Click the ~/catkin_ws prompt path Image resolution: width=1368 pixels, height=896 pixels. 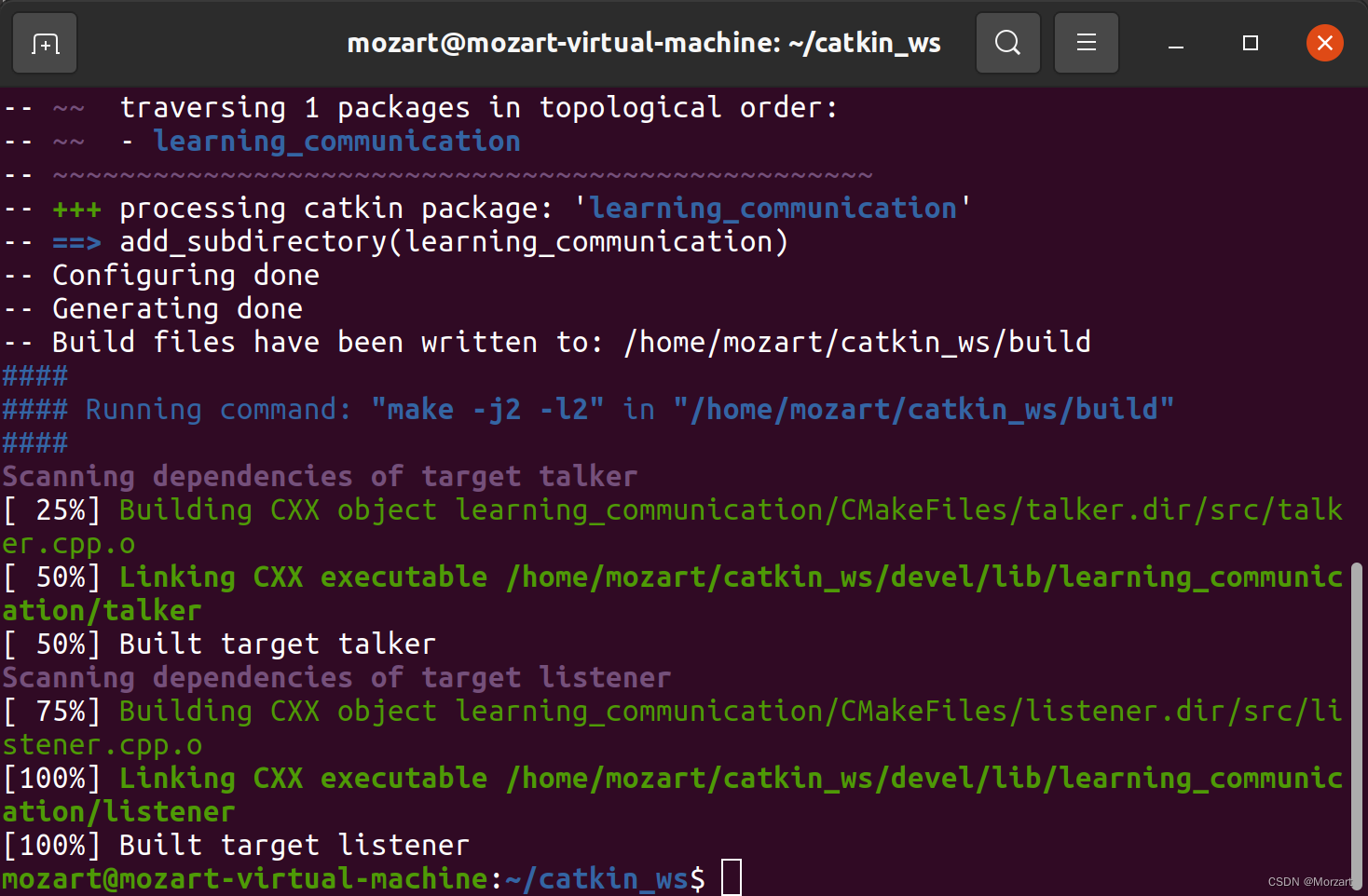(596, 879)
